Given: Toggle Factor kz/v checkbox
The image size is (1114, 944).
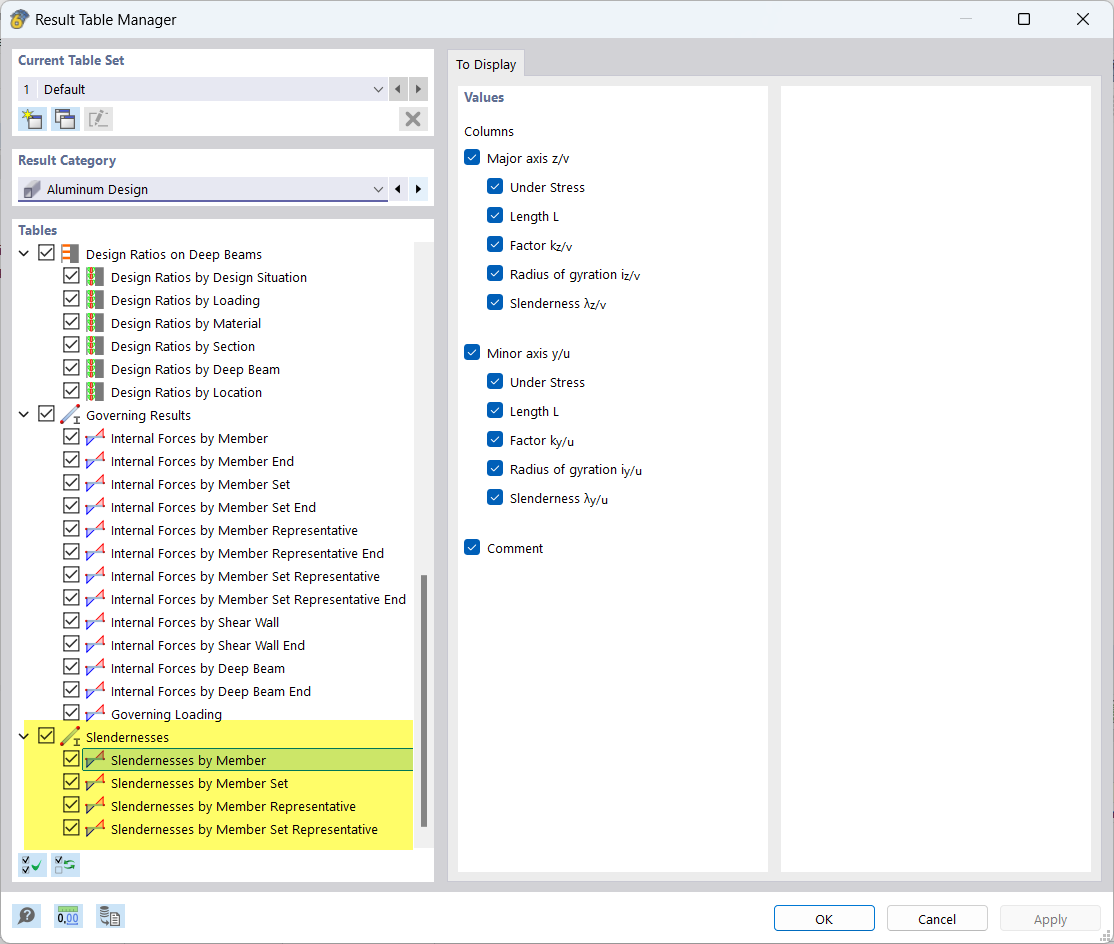Looking at the screenshot, I should [495, 245].
